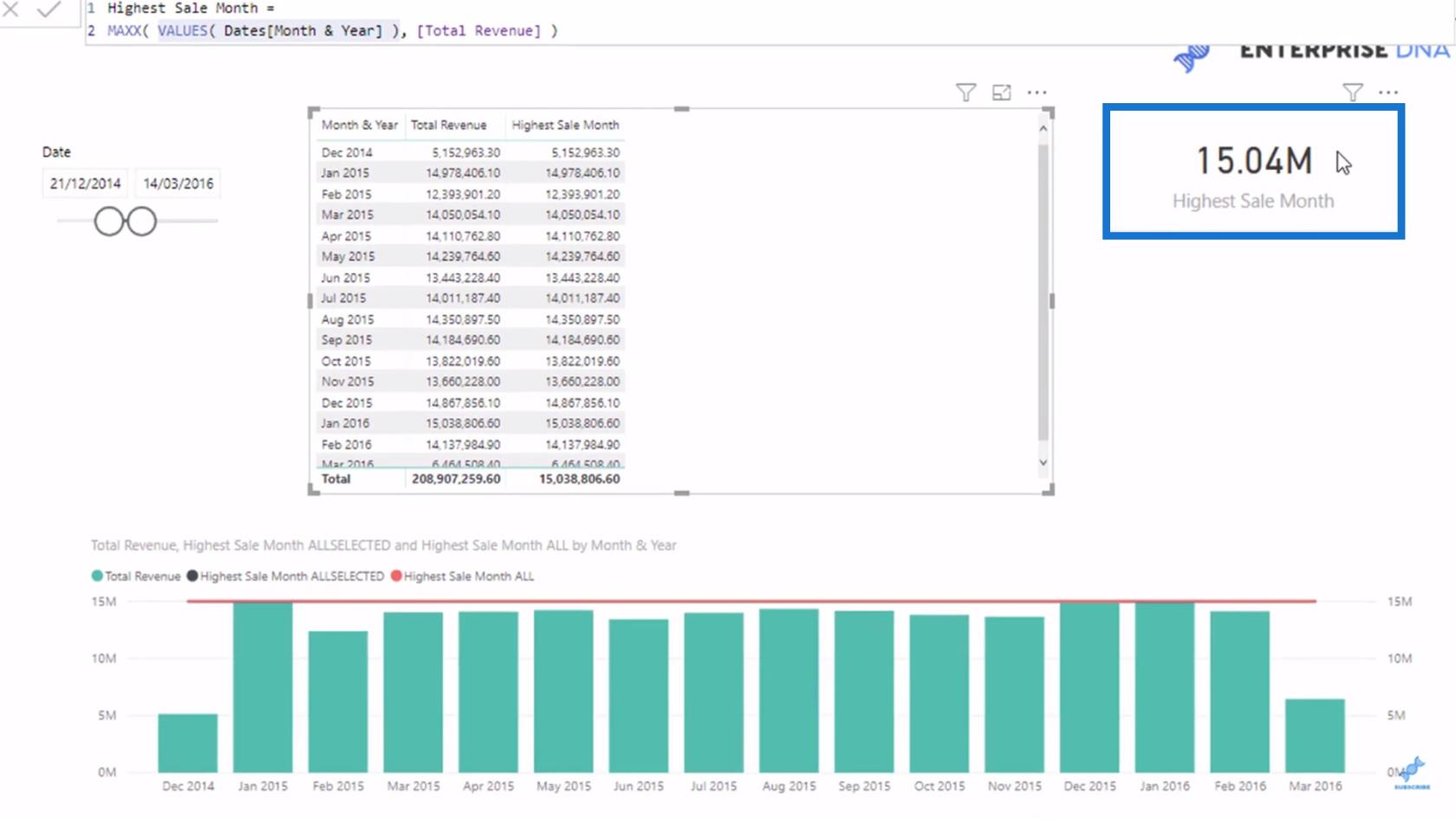The width and height of the screenshot is (1456, 819).
Task: Click the value 14,978,406.10 in Total Revenue
Action: (463, 173)
